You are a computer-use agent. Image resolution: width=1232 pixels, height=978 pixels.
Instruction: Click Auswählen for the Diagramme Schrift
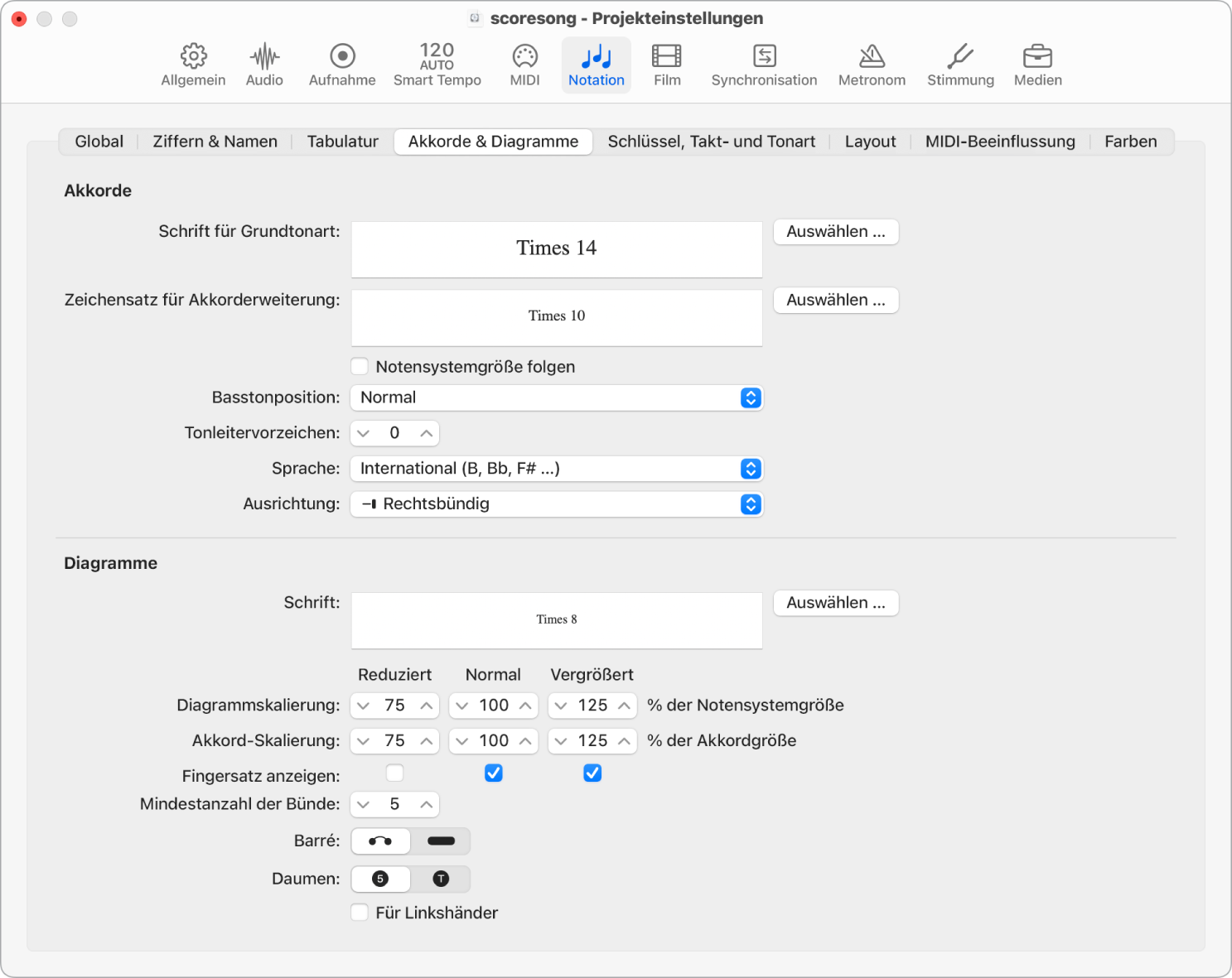835,602
